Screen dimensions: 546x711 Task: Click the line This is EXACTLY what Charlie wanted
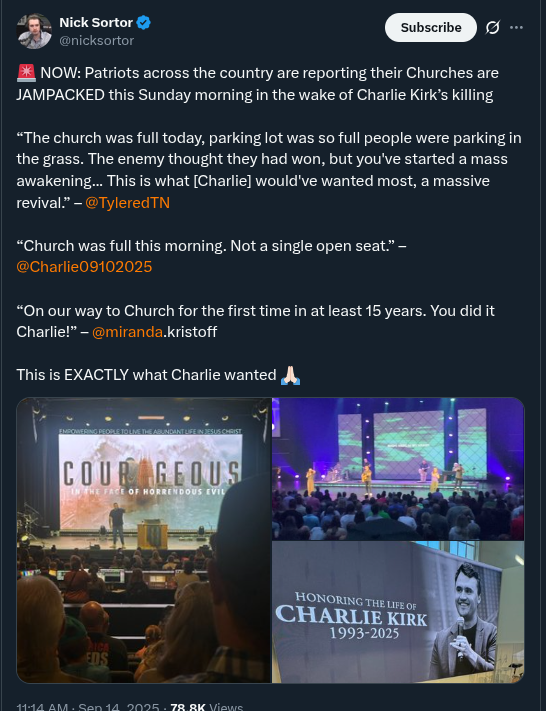(x=146, y=375)
